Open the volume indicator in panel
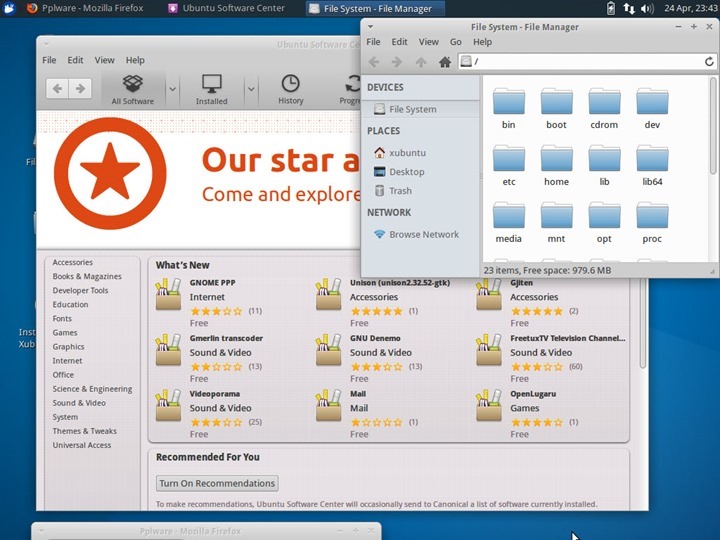Screen dimensions: 720x540 click(x=647, y=8)
